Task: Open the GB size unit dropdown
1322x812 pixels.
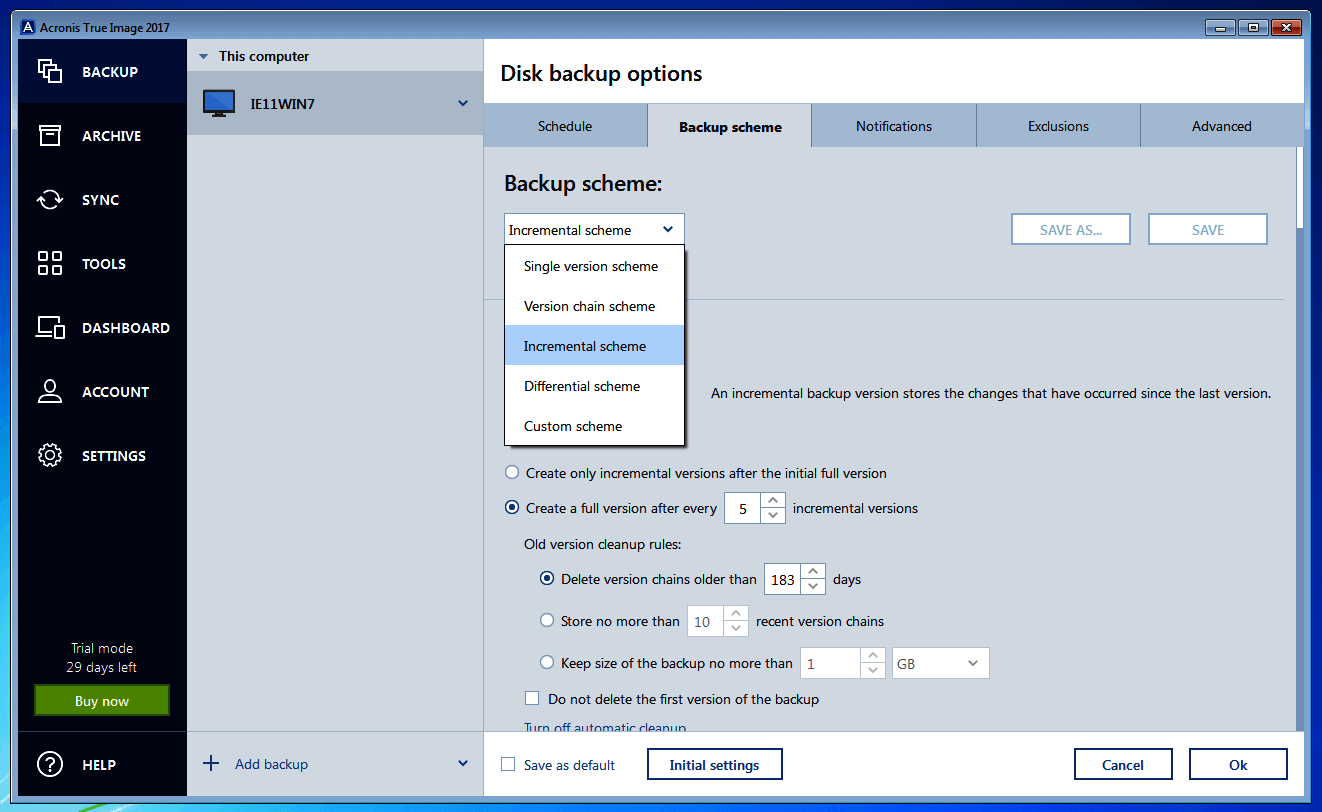Action: pyautogui.click(x=939, y=662)
